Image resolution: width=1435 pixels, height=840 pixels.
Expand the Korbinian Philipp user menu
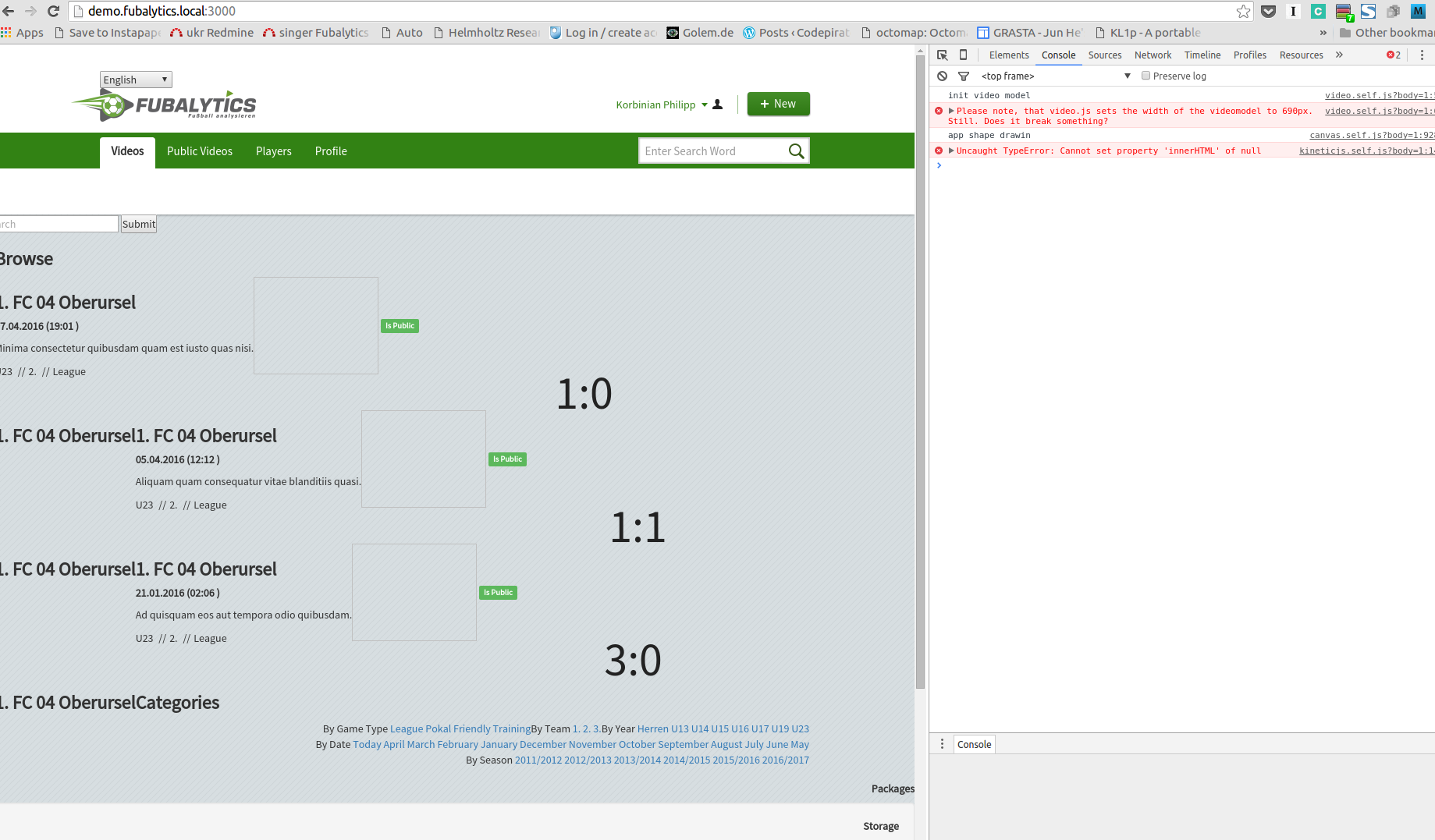[662, 105]
